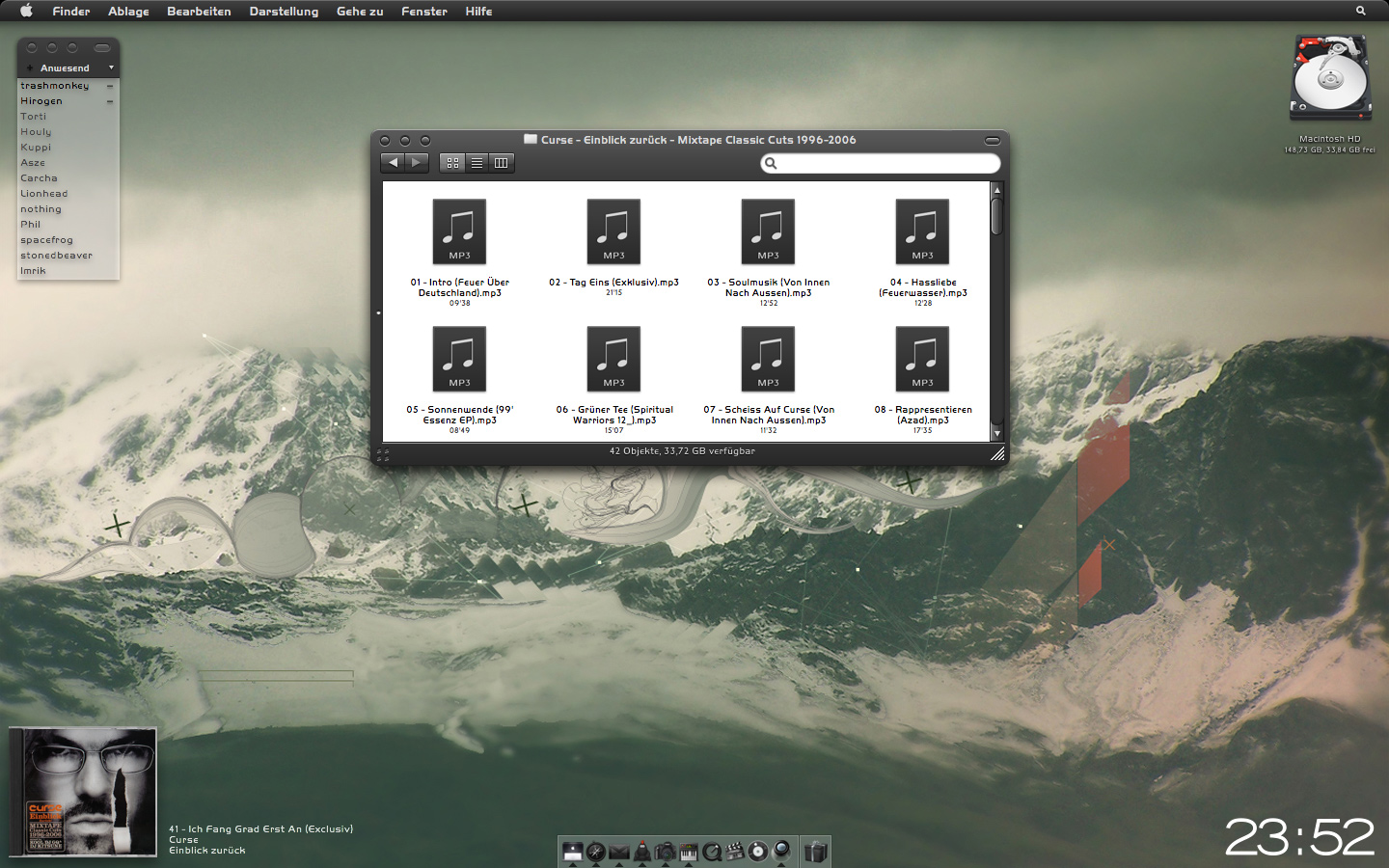Select contact Hirogen in buddy list
Screen dimensions: 1389x868
(68, 101)
